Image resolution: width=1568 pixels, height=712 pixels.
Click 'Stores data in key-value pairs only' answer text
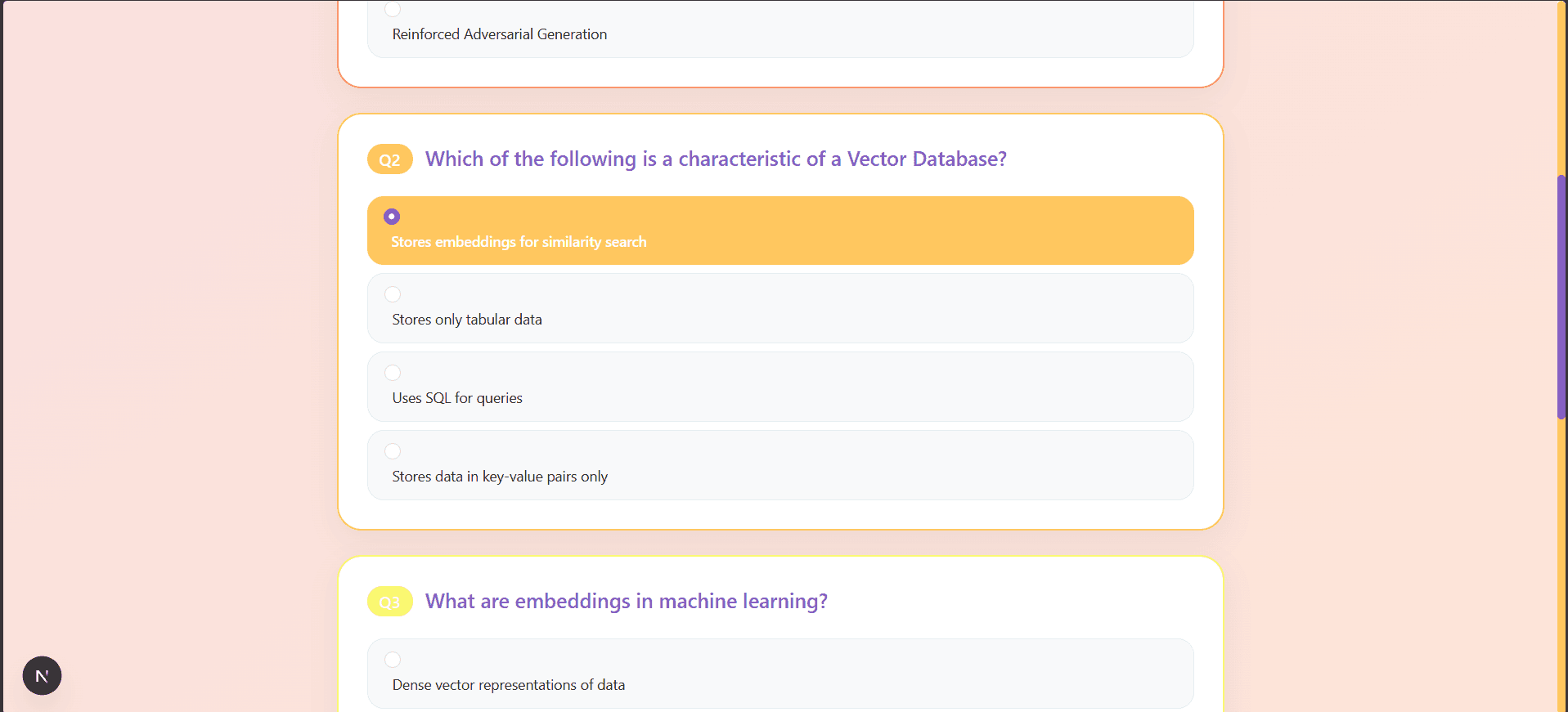click(x=500, y=476)
